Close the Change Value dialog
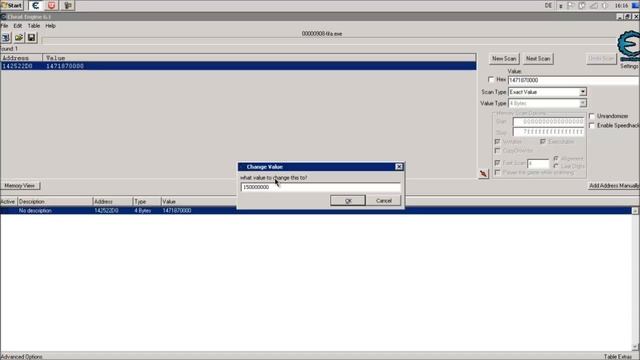The width and height of the screenshot is (640, 360). pyautogui.click(x=399, y=167)
